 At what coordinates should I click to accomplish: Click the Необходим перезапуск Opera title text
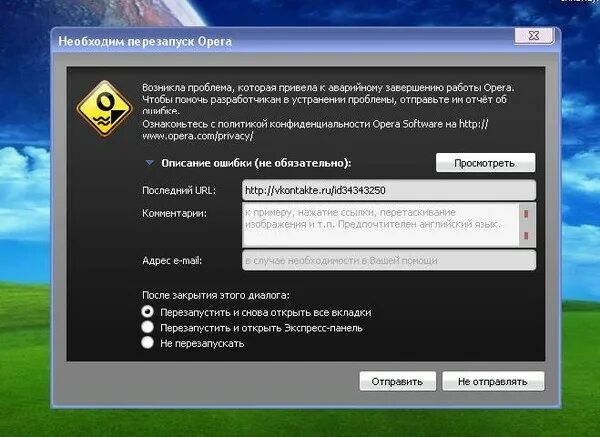145,41
